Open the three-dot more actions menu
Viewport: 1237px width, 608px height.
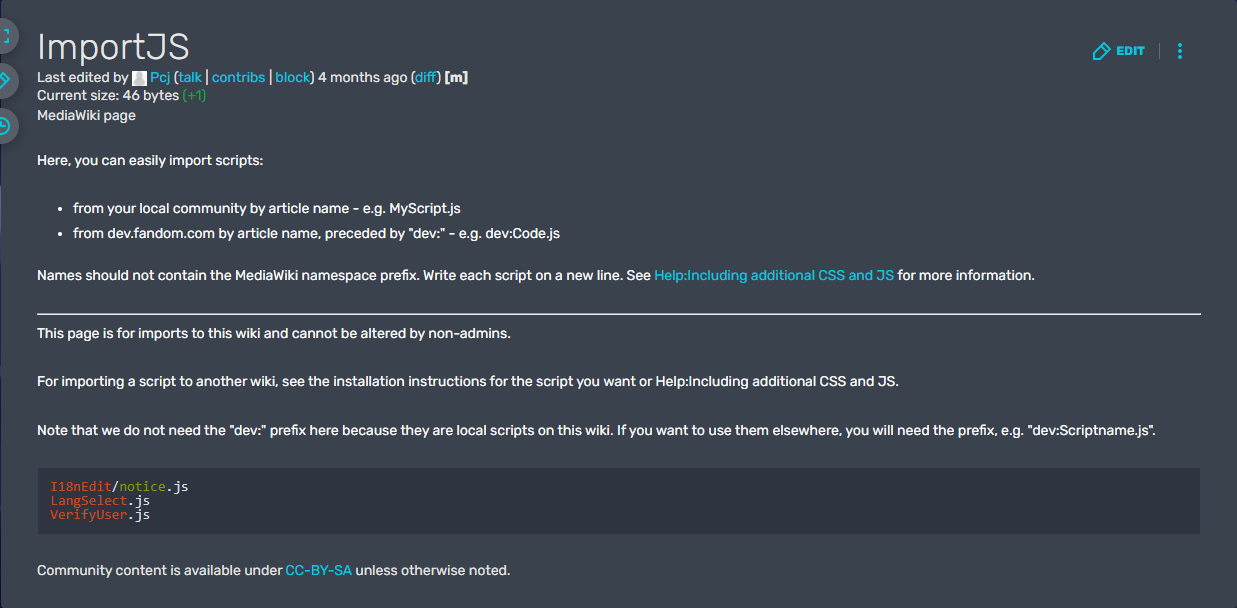tap(1180, 51)
